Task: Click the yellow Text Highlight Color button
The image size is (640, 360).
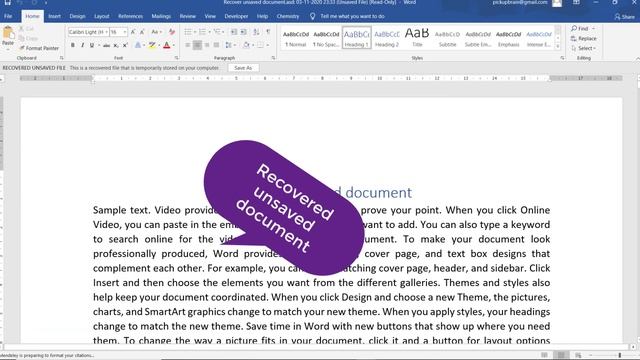Action: click(x=152, y=45)
